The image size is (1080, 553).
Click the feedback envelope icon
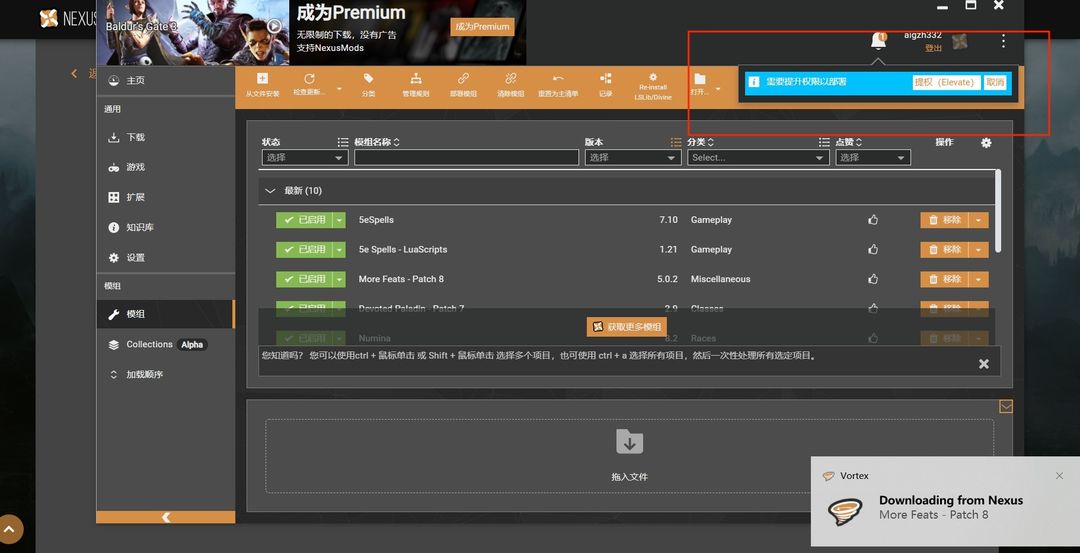1006,407
